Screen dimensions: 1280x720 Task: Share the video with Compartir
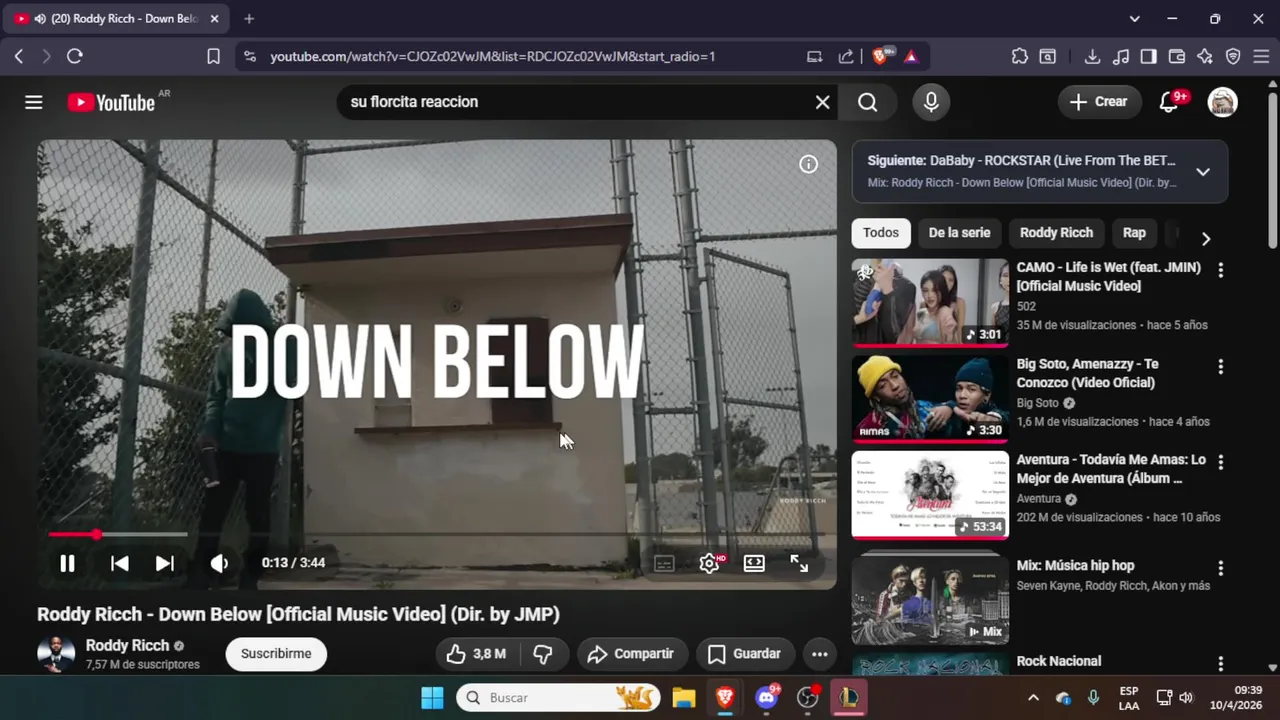point(632,654)
